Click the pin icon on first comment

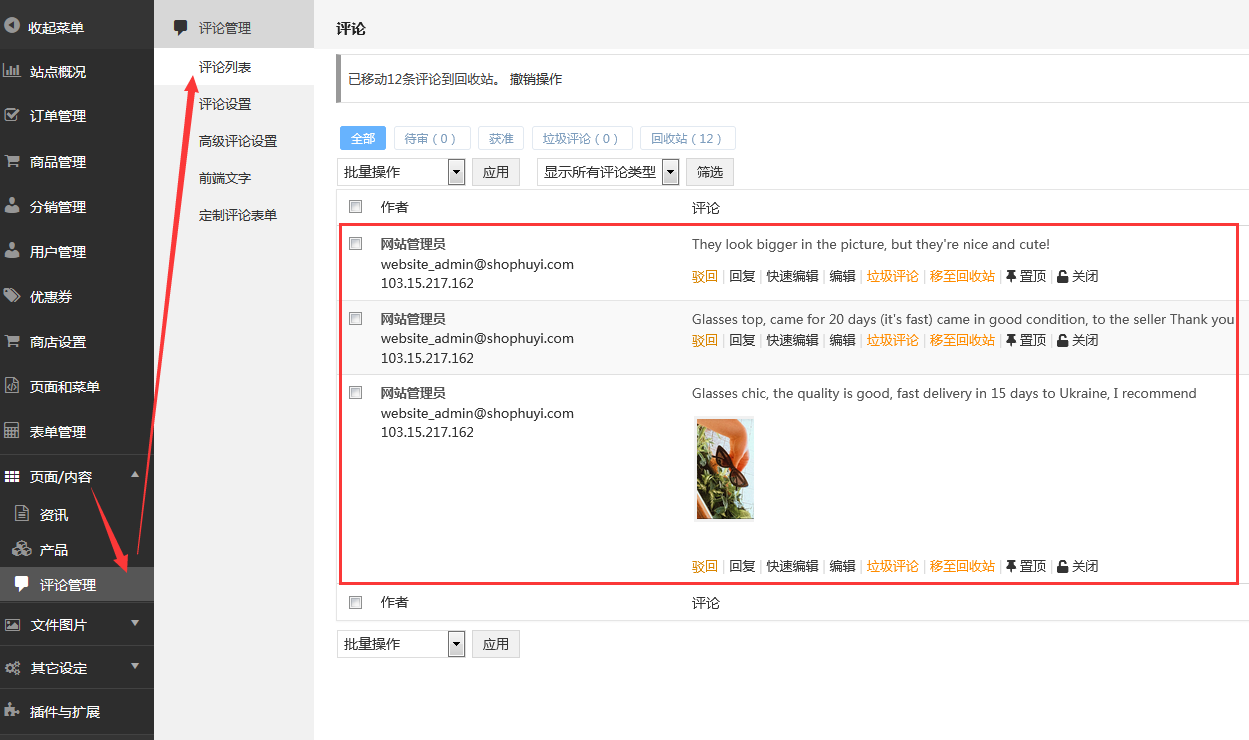point(1010,276)
